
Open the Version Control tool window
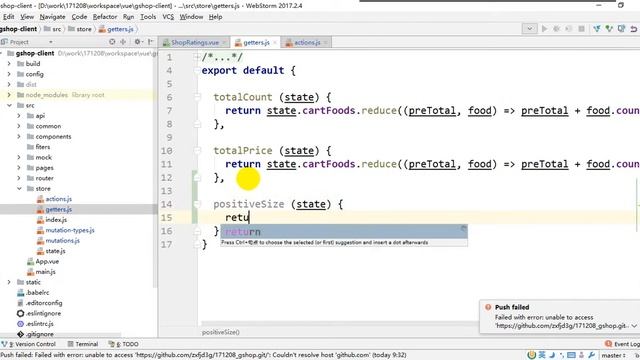click(x=29, y=344)
